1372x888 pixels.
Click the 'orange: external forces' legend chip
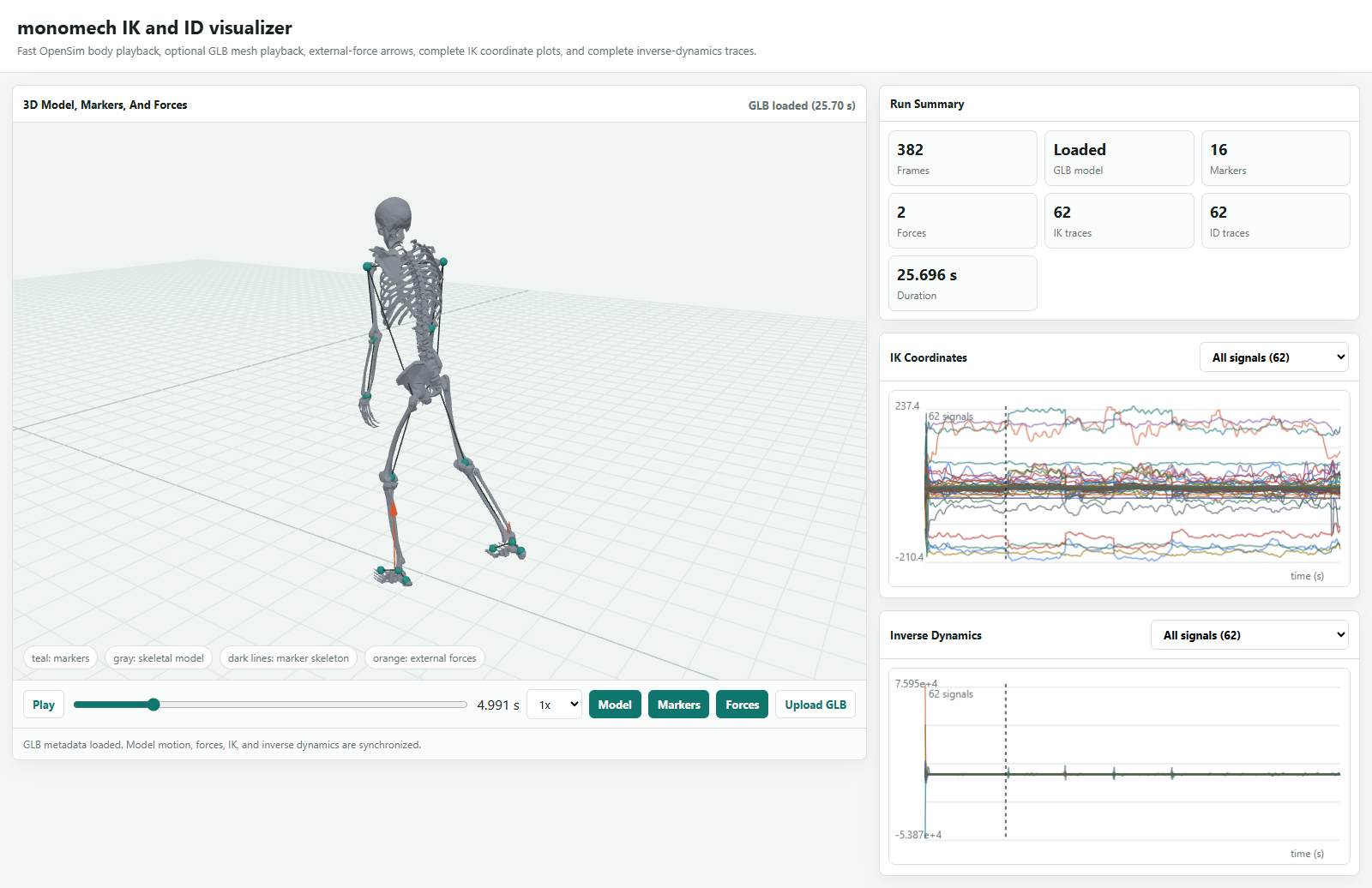point(424,658)
